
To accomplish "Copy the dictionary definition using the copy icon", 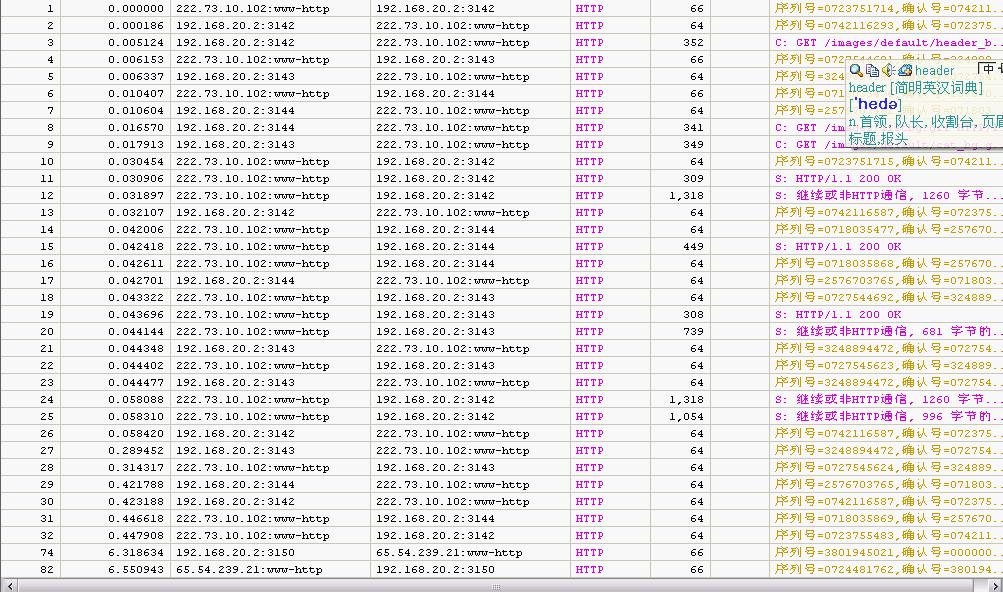I will [872, 70].
